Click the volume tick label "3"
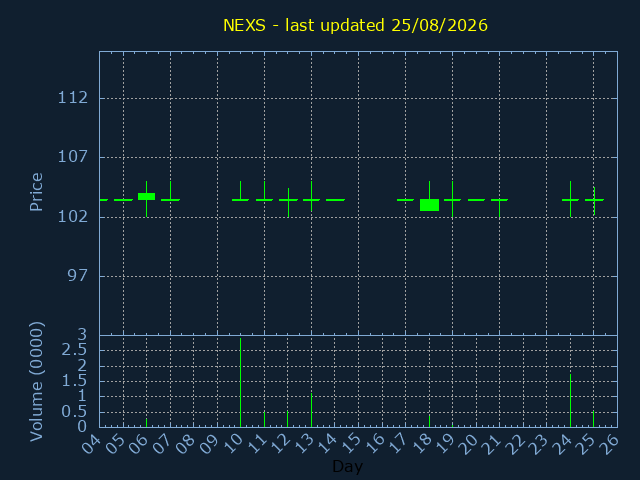The width and height of the screenshot is (640, 480). click(83, 335)
